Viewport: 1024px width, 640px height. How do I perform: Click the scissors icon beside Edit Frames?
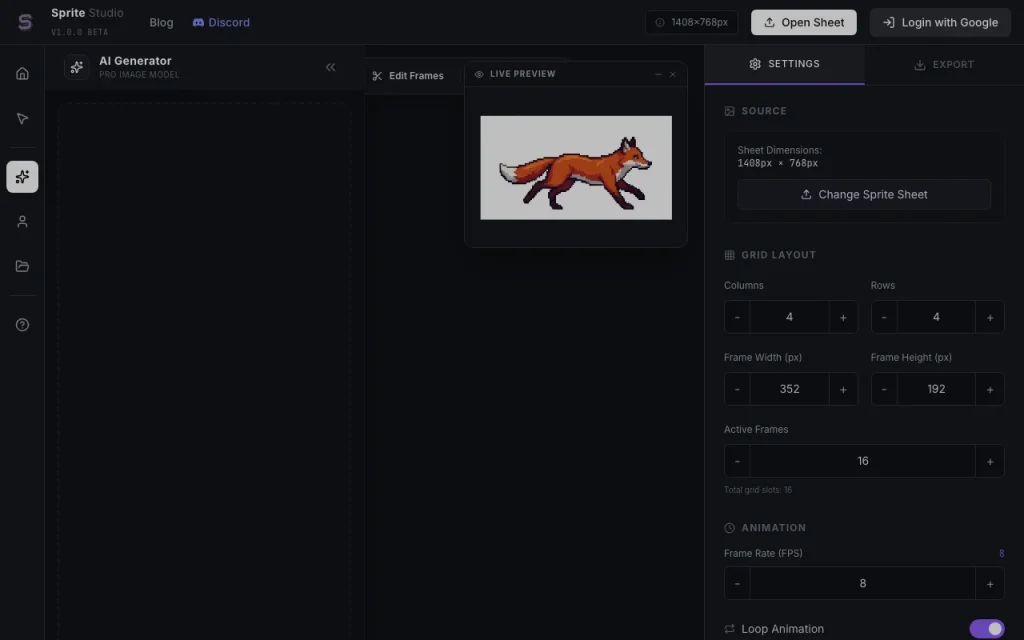click(x=377, y=76)
